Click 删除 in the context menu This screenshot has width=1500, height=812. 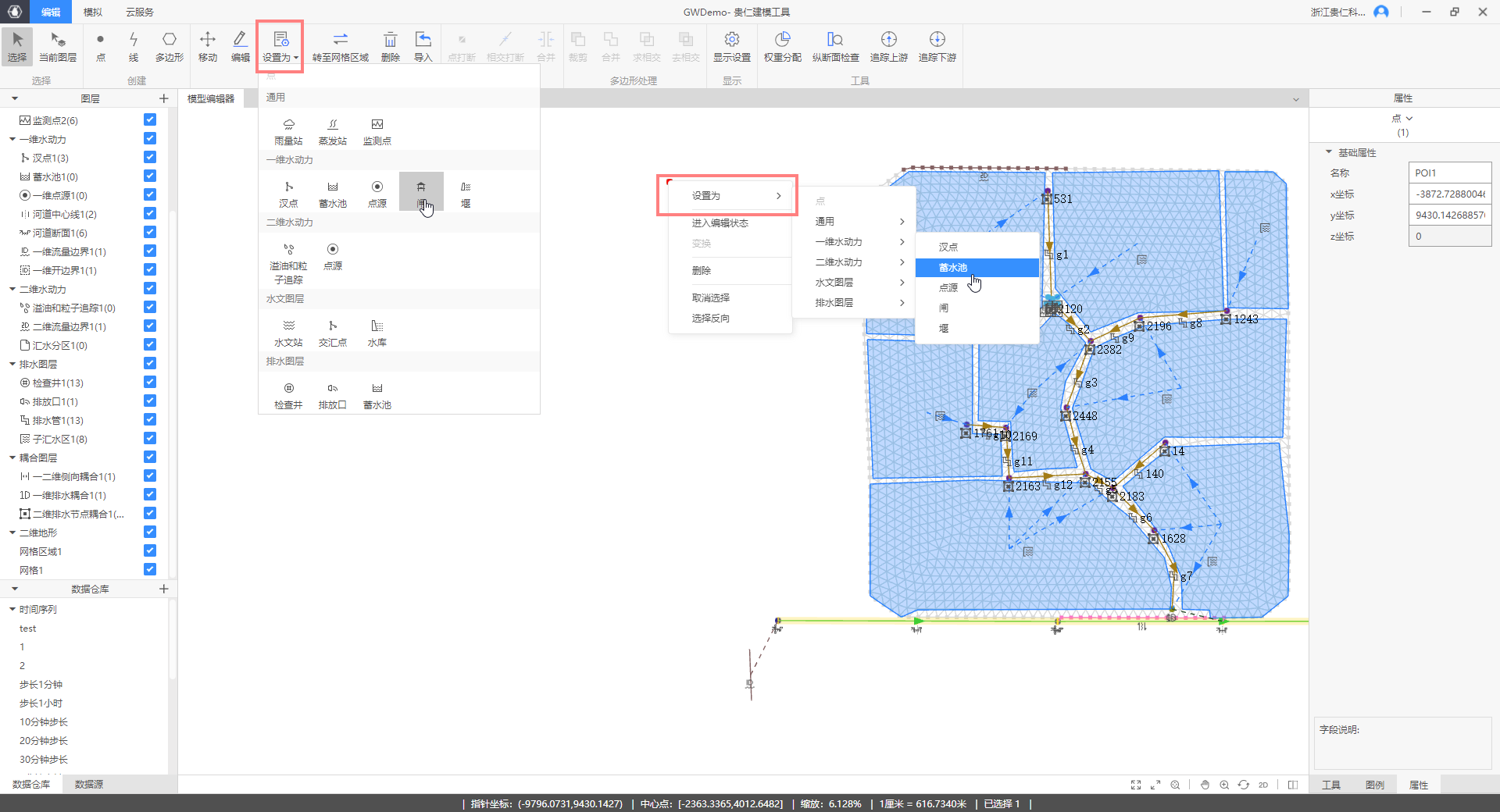click(702, 271)
